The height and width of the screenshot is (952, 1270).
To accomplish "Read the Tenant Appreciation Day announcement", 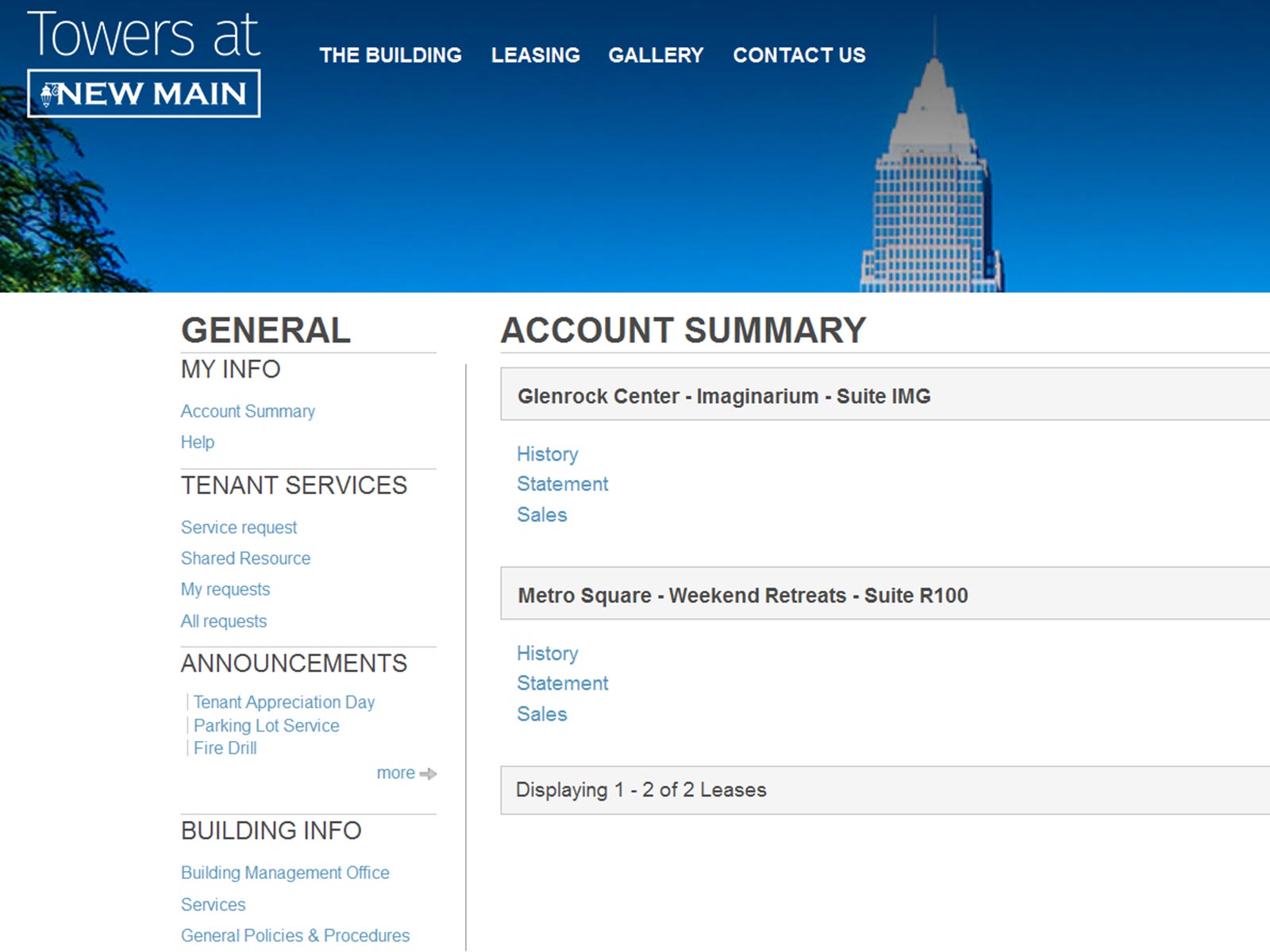I will [284, 702].
